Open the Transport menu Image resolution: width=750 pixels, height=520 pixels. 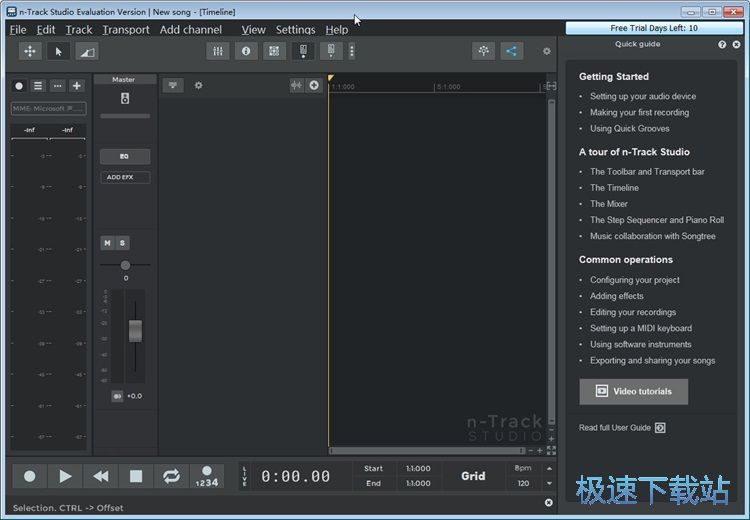(126, 30)
